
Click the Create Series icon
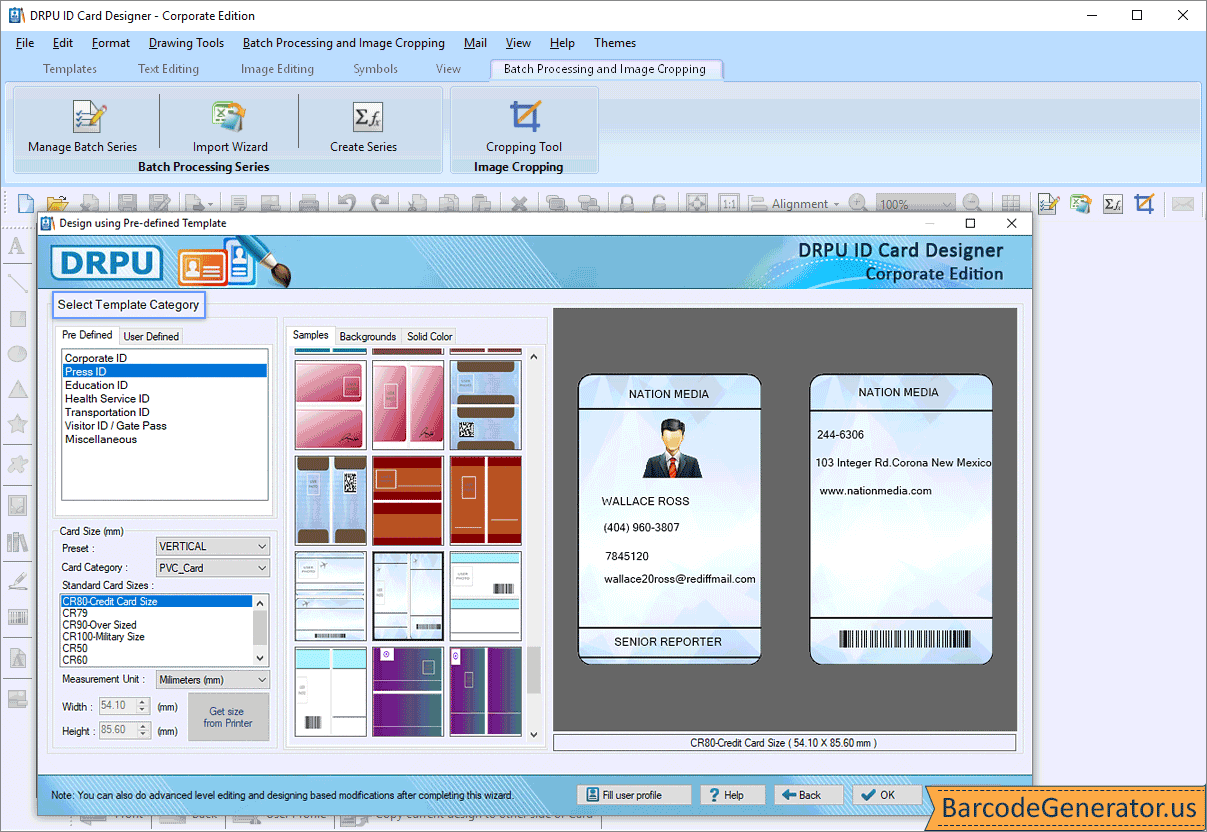pos(366,124)
